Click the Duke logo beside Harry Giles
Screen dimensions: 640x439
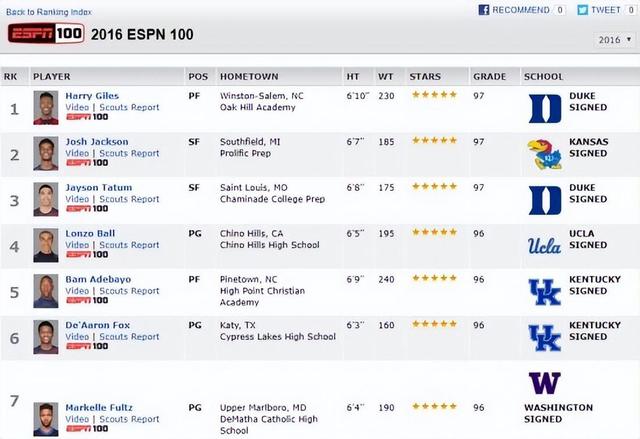(545, 108)
